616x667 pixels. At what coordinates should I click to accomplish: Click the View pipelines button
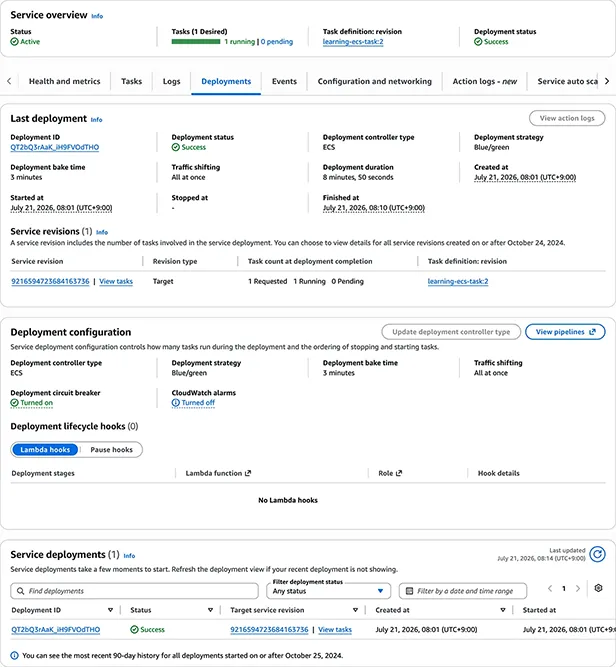(x=565, y=332)
